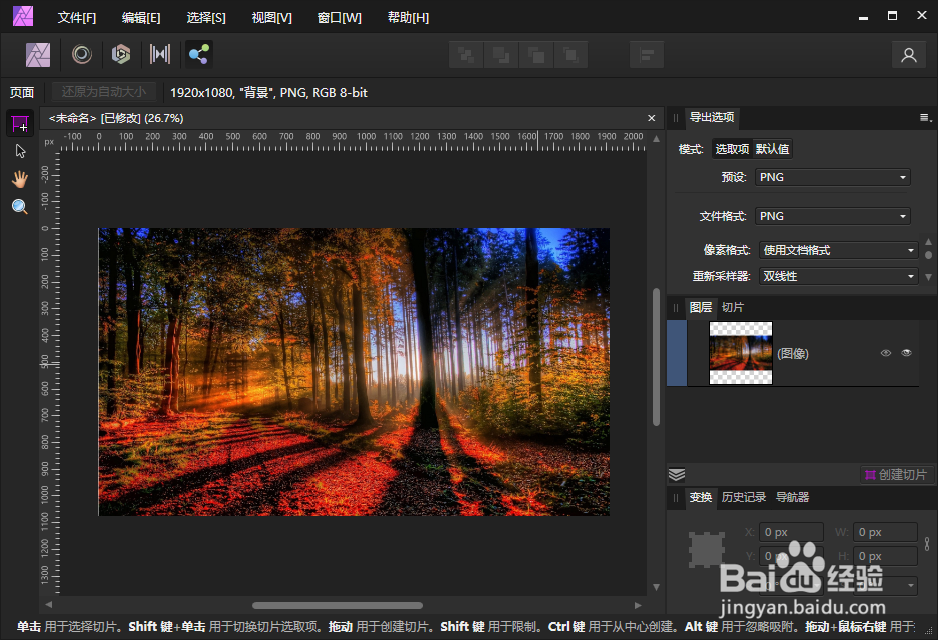Open the 重新采样器 双线性 dropdown
Viewport: 938px width, 640px height.
(x=838, y=275)
